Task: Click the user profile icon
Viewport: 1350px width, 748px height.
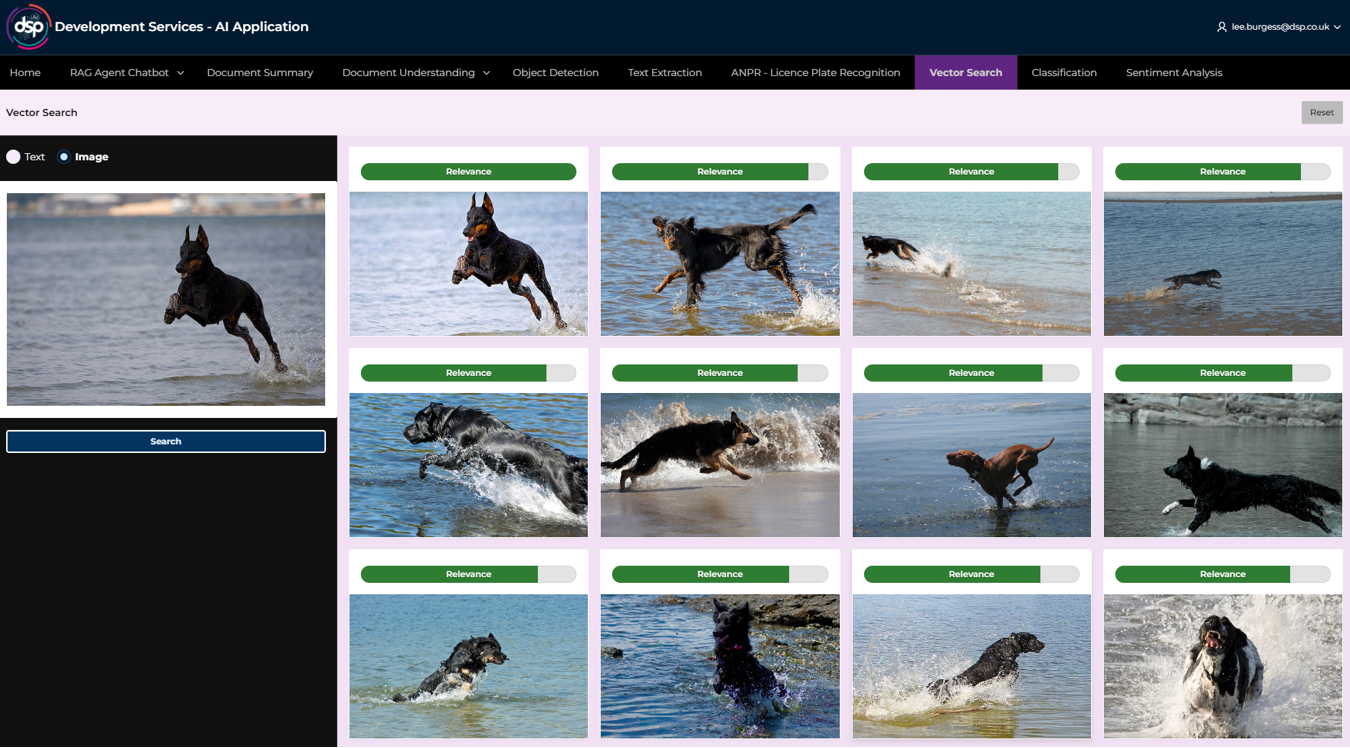Action: (x=1221, y=27)
